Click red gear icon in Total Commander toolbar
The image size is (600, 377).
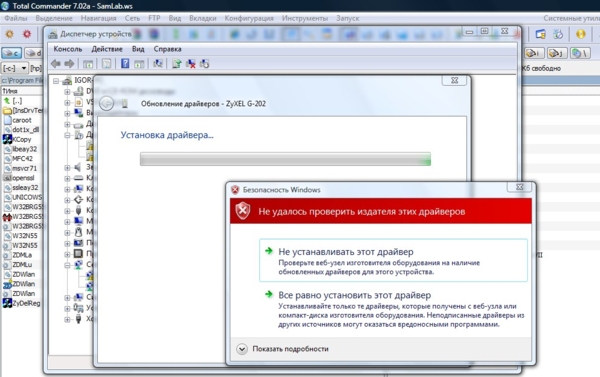pos(27,34)
